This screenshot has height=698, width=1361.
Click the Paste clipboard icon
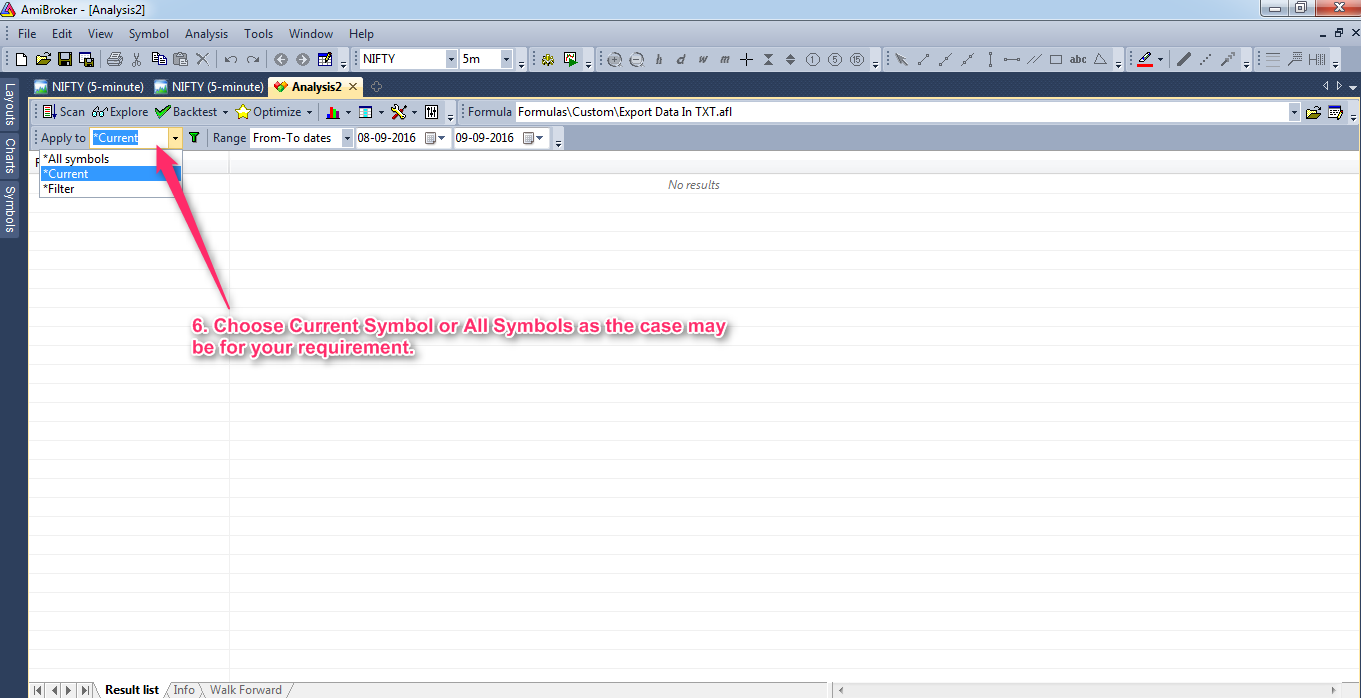[x=180, y=59]
